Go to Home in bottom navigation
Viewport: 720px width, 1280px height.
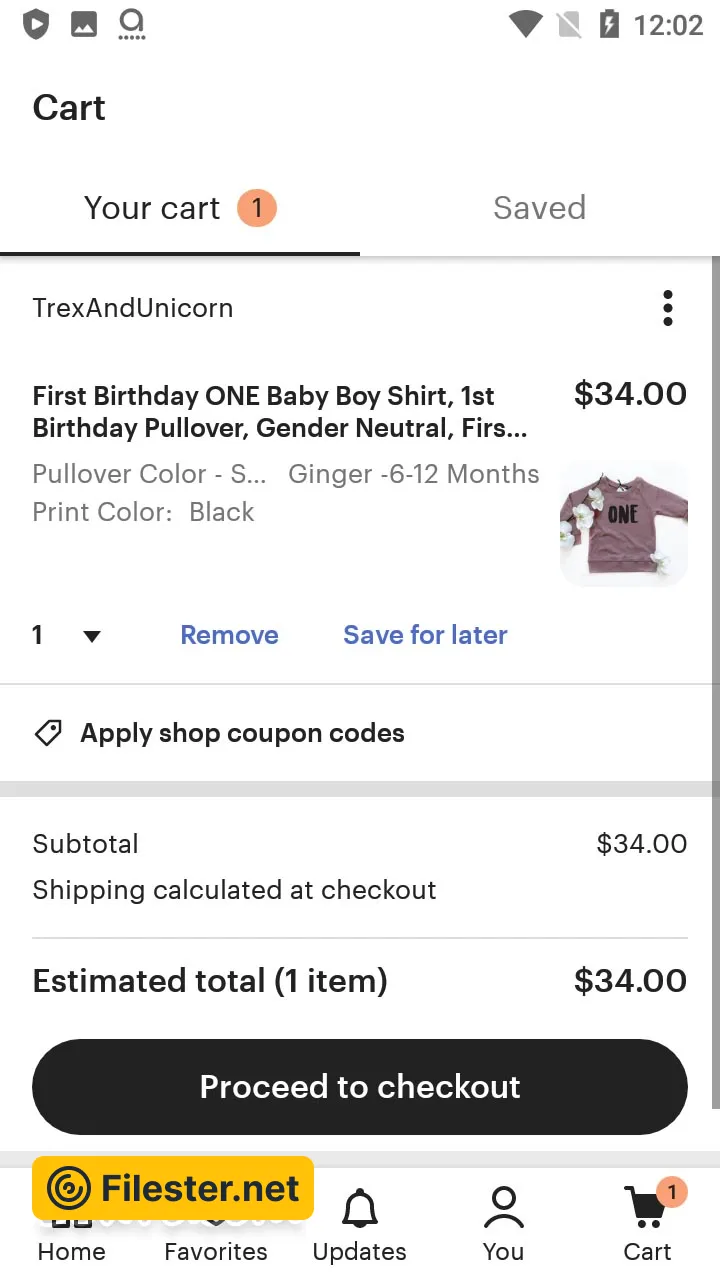point(71,1250)
